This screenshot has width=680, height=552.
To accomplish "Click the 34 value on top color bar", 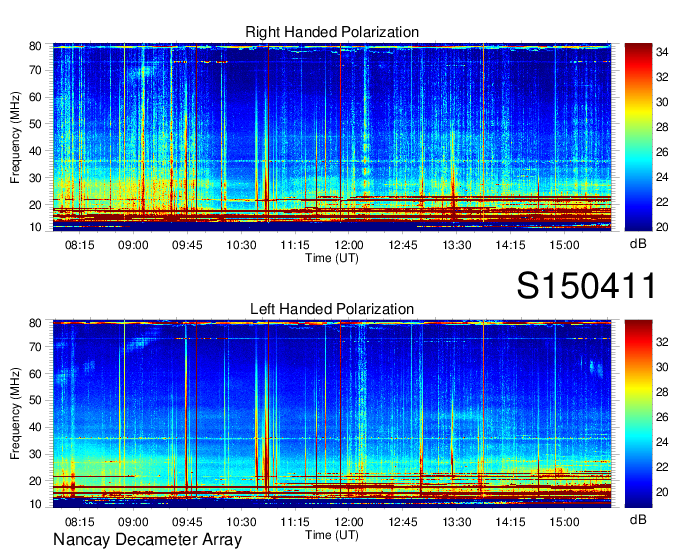I will (x=662, y=52).
